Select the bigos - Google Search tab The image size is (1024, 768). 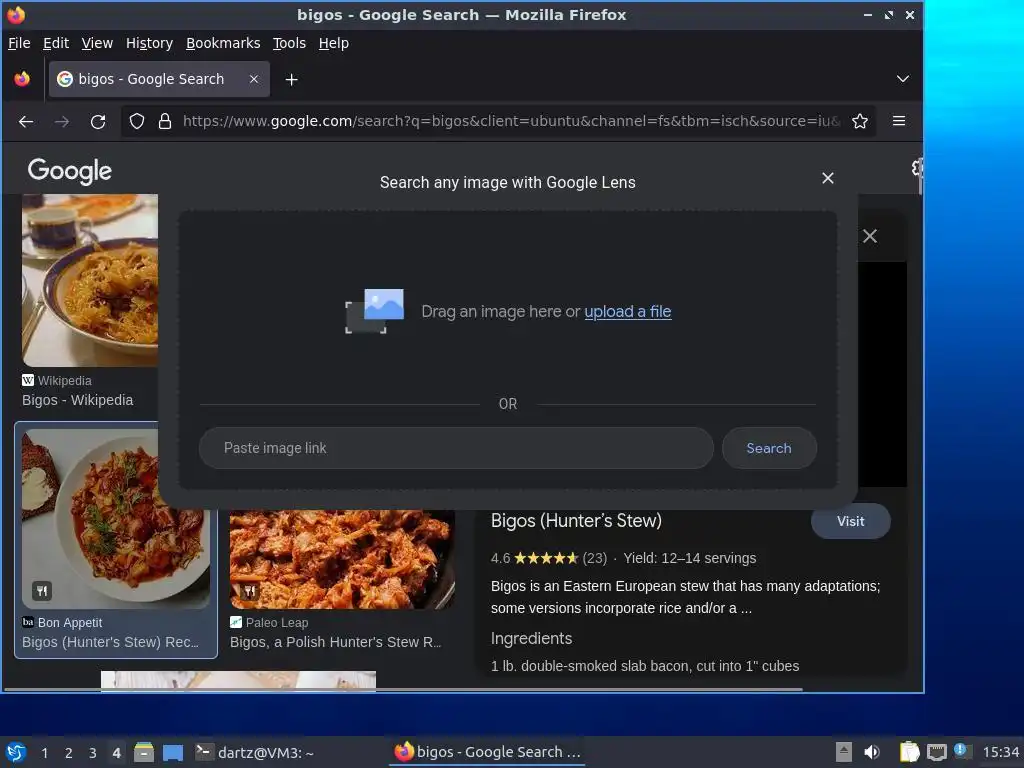tap(159, 79)
